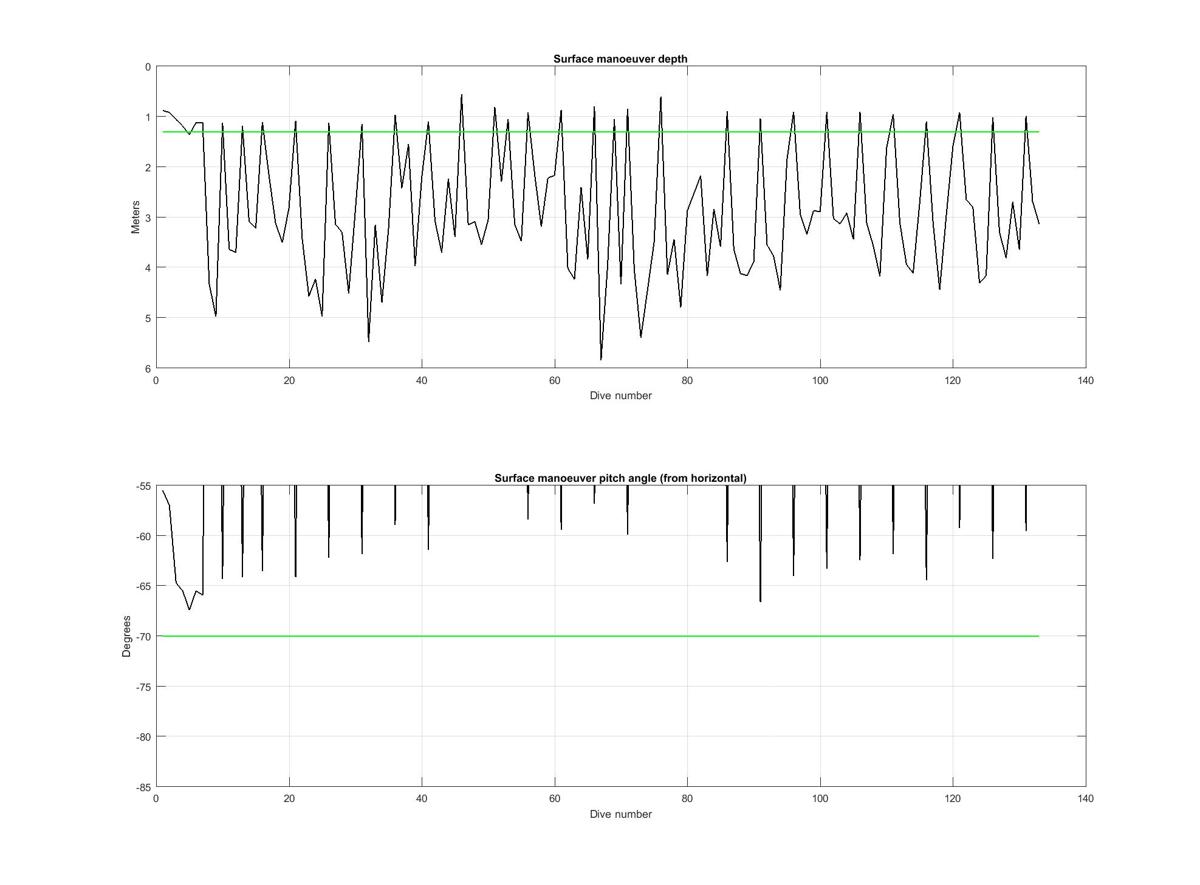The image size is (1200, 885).
Task: Click the '100' dive tick under the depth plot
Action: (820, 380)
